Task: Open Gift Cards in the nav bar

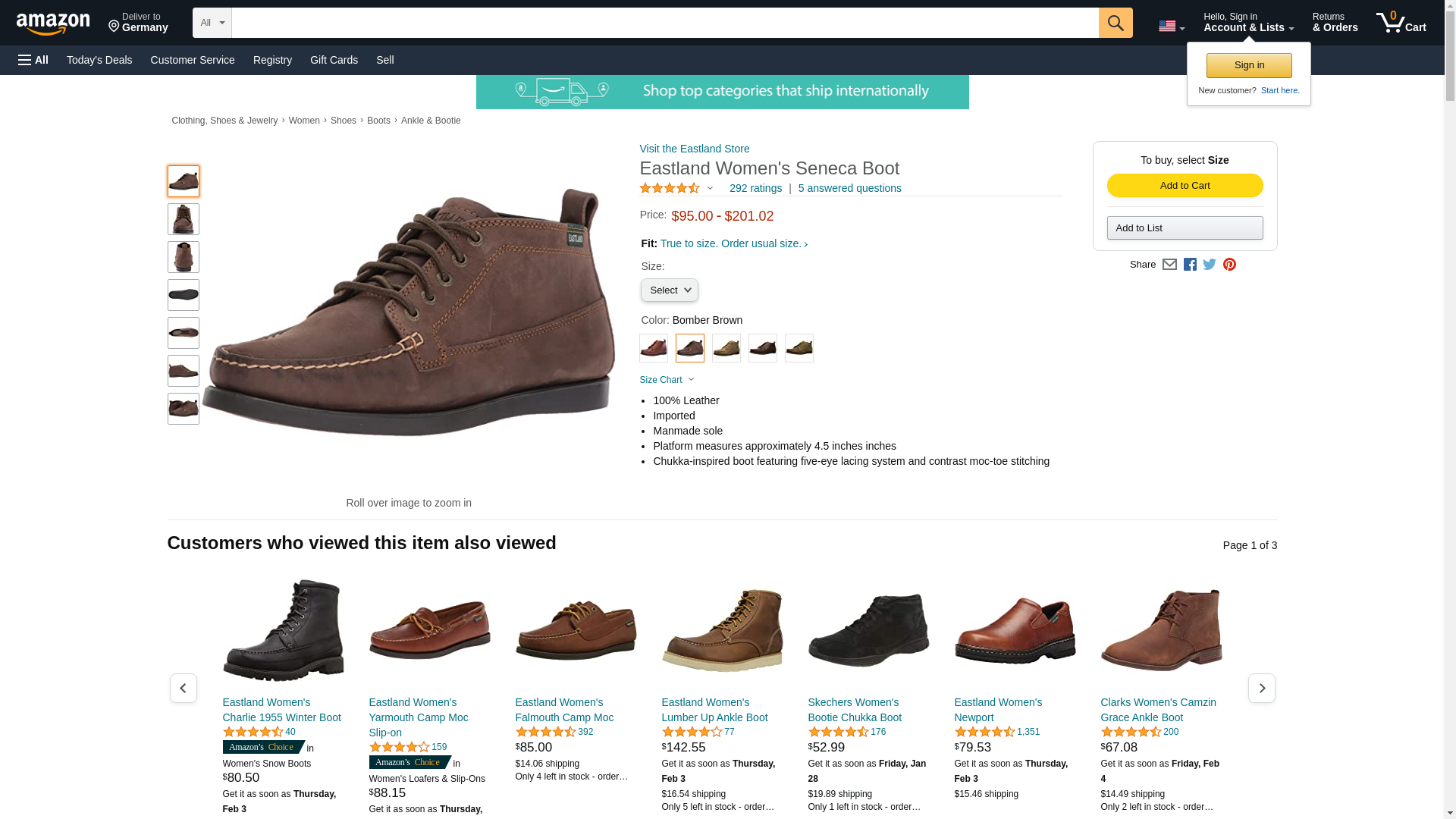Action: pyautogui.click(x=334, y=60)
